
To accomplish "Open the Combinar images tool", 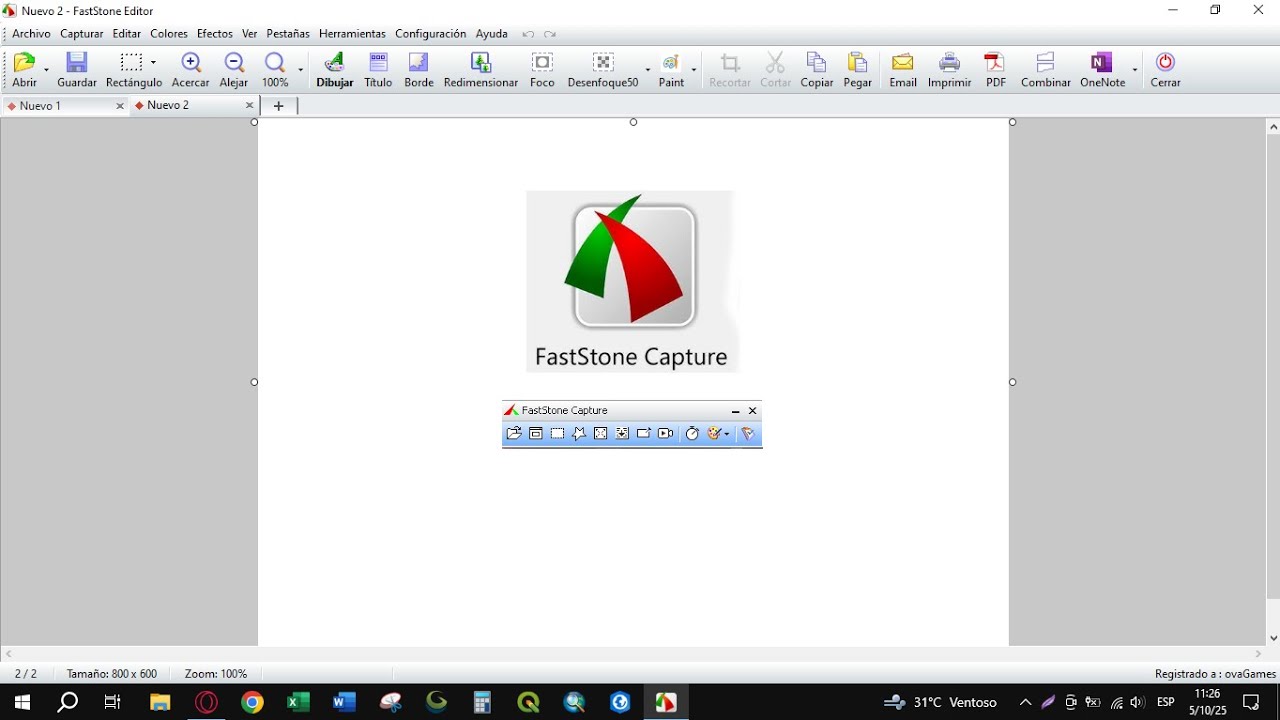I will (1046, 70).
